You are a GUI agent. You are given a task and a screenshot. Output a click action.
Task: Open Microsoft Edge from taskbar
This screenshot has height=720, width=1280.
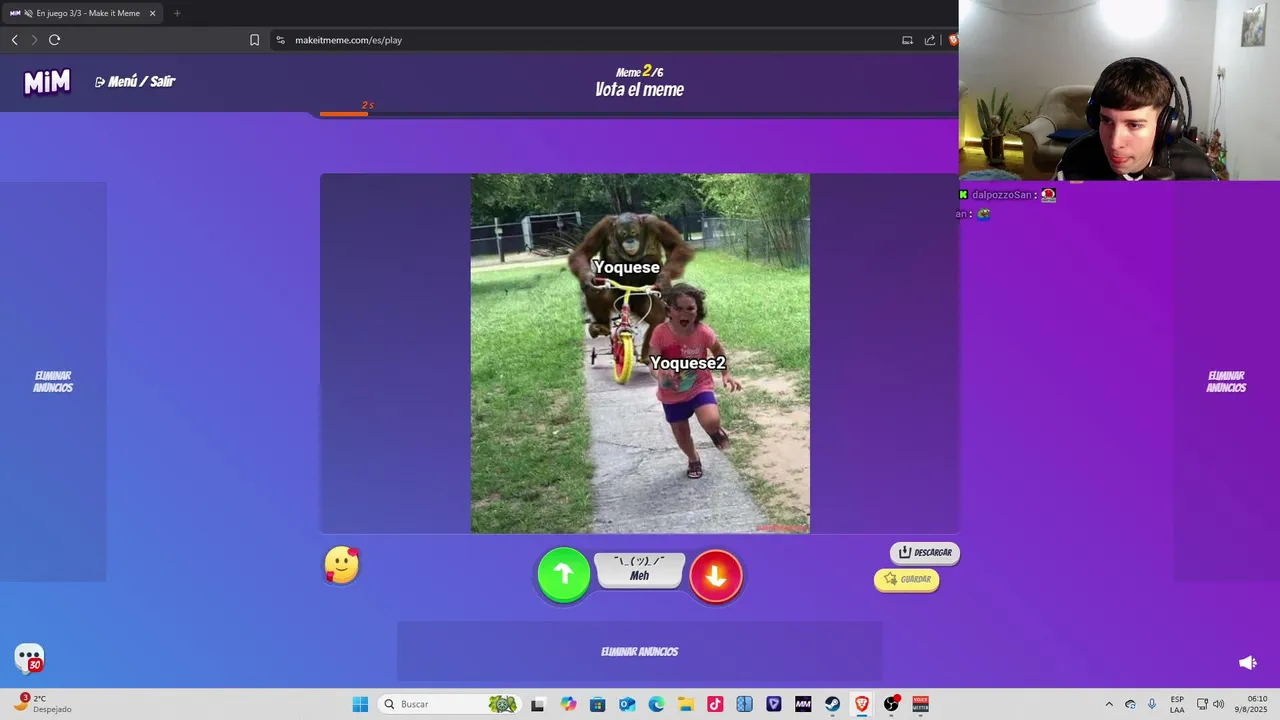coord(656,704)
